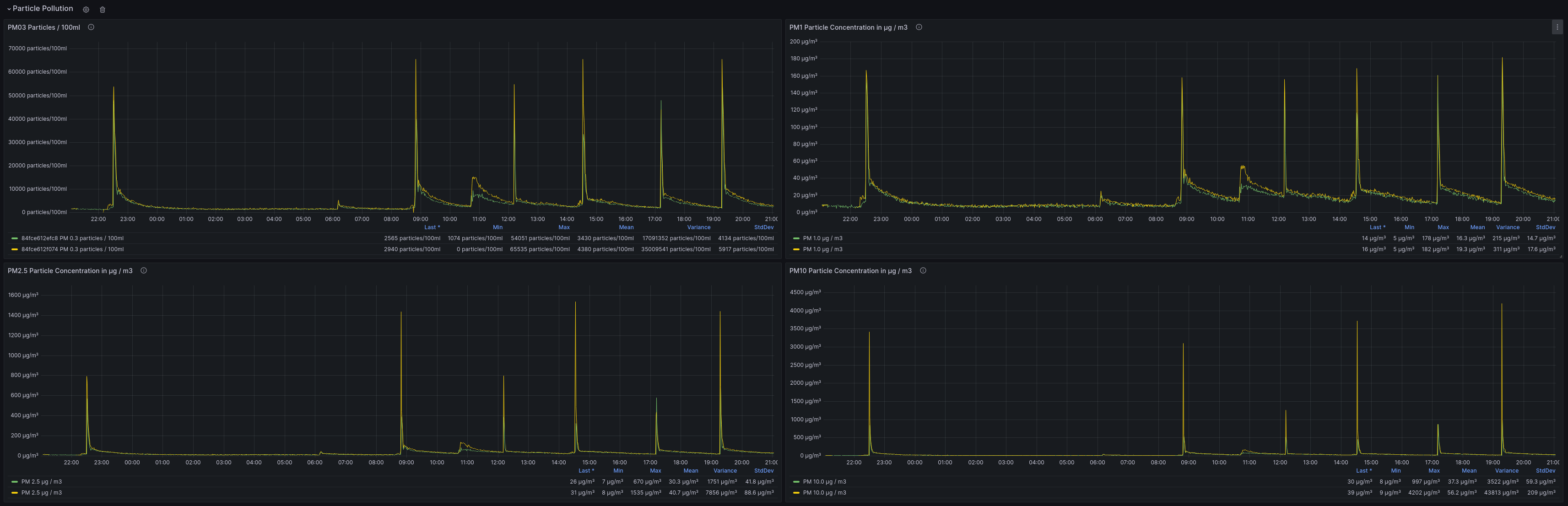Show info tooltip for PM03 Particles panel

coord(91,27)
